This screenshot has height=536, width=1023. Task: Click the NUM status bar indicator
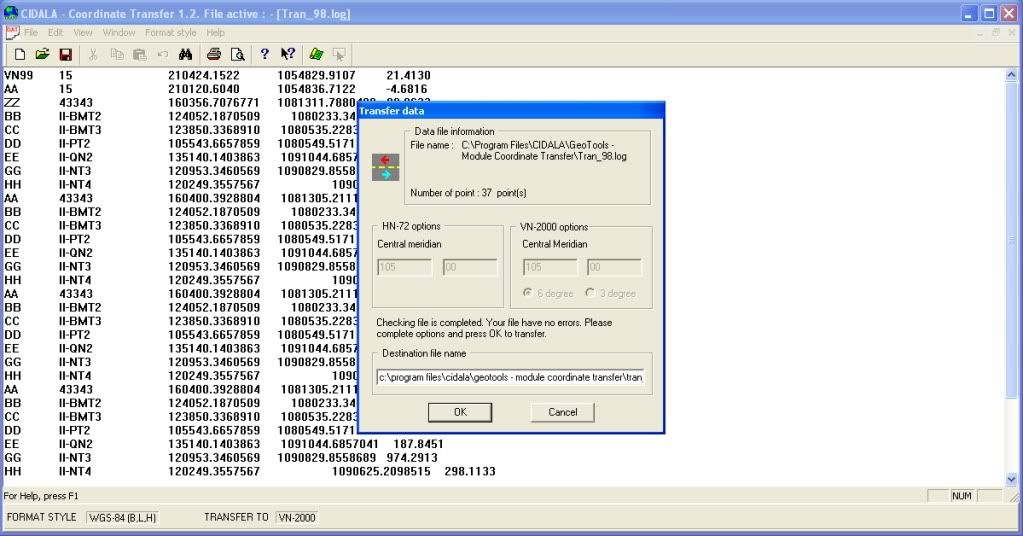coord(962,496)
